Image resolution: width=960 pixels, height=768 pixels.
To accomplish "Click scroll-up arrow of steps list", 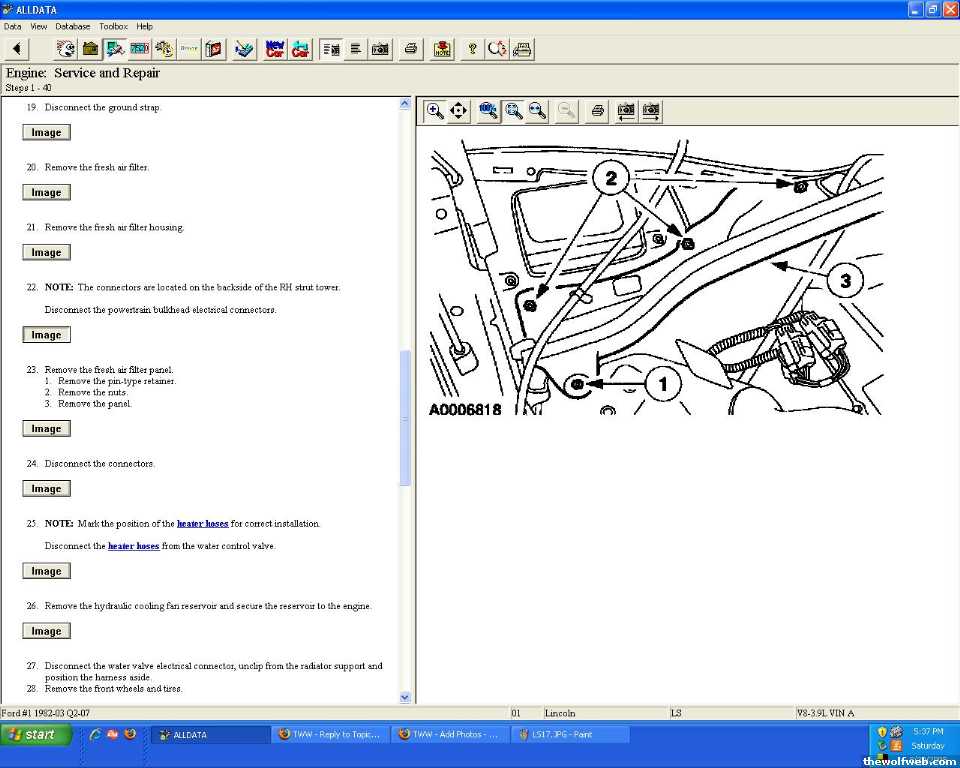I will click(405, 103).
